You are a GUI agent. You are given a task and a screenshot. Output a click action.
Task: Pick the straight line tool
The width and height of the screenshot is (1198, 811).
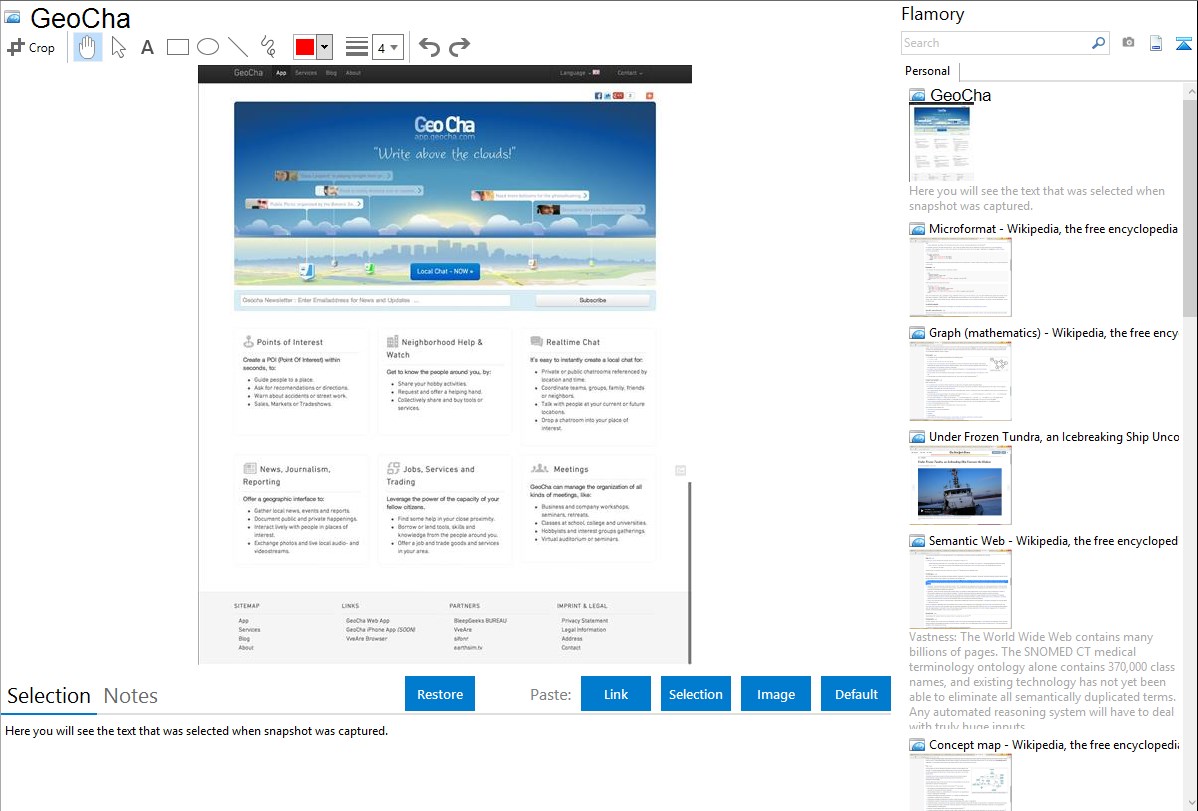point(238,47)
